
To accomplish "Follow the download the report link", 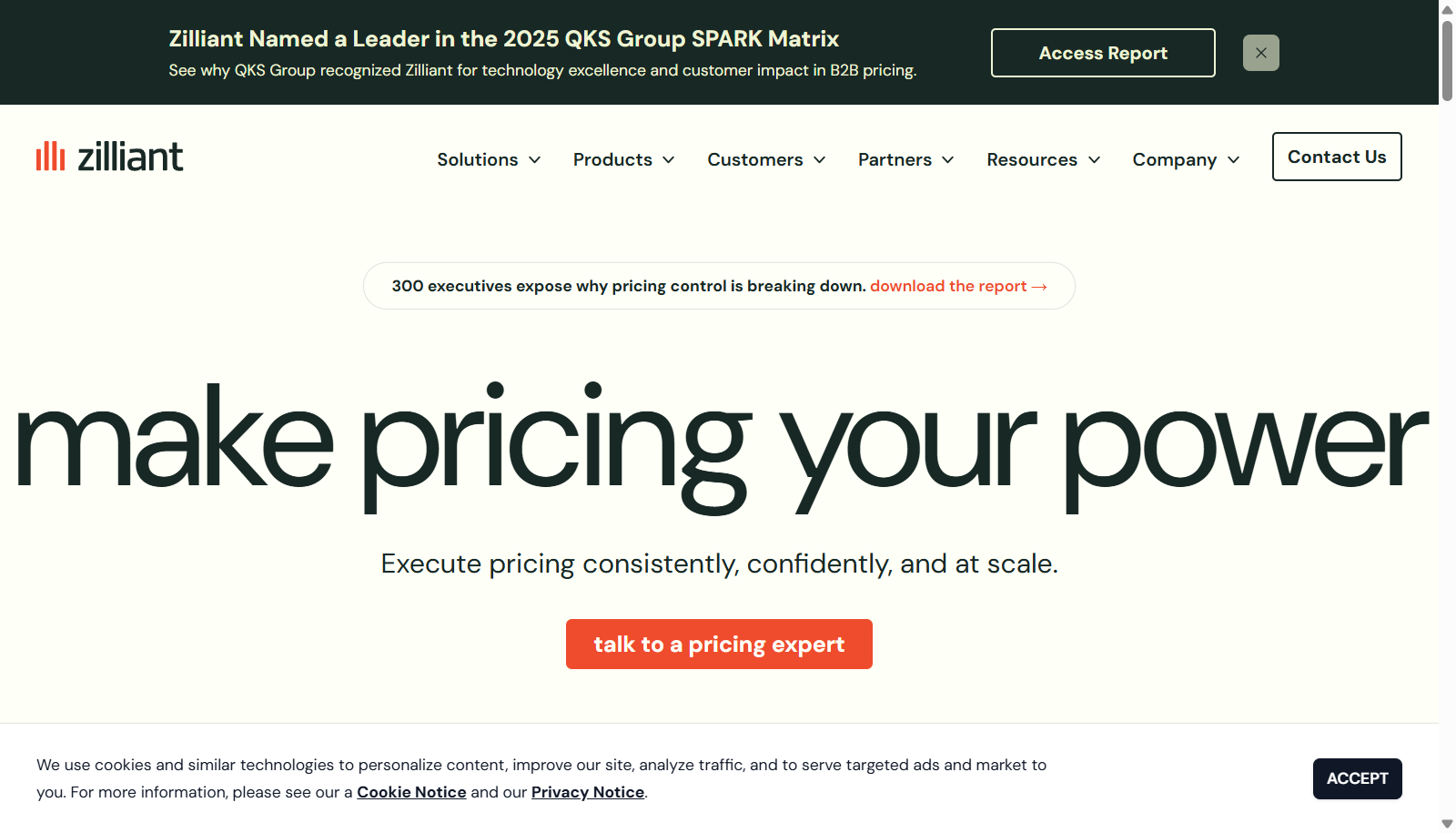I will 948,286.
